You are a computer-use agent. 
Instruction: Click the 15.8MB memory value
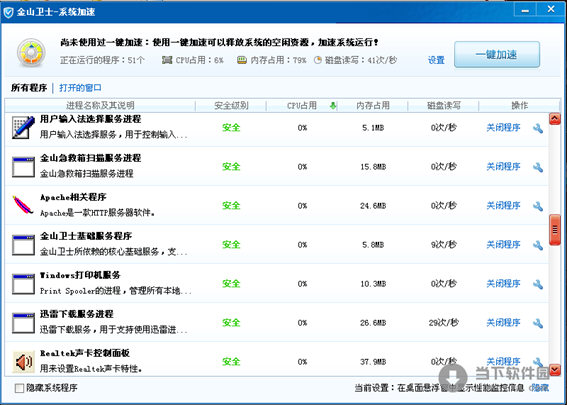click(x=373, y=167)
